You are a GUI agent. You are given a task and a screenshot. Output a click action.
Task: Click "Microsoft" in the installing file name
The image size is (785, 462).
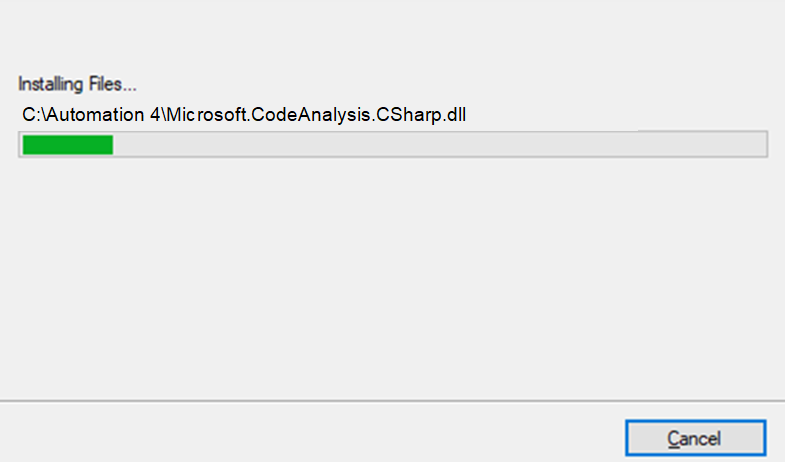pos(205,114)
